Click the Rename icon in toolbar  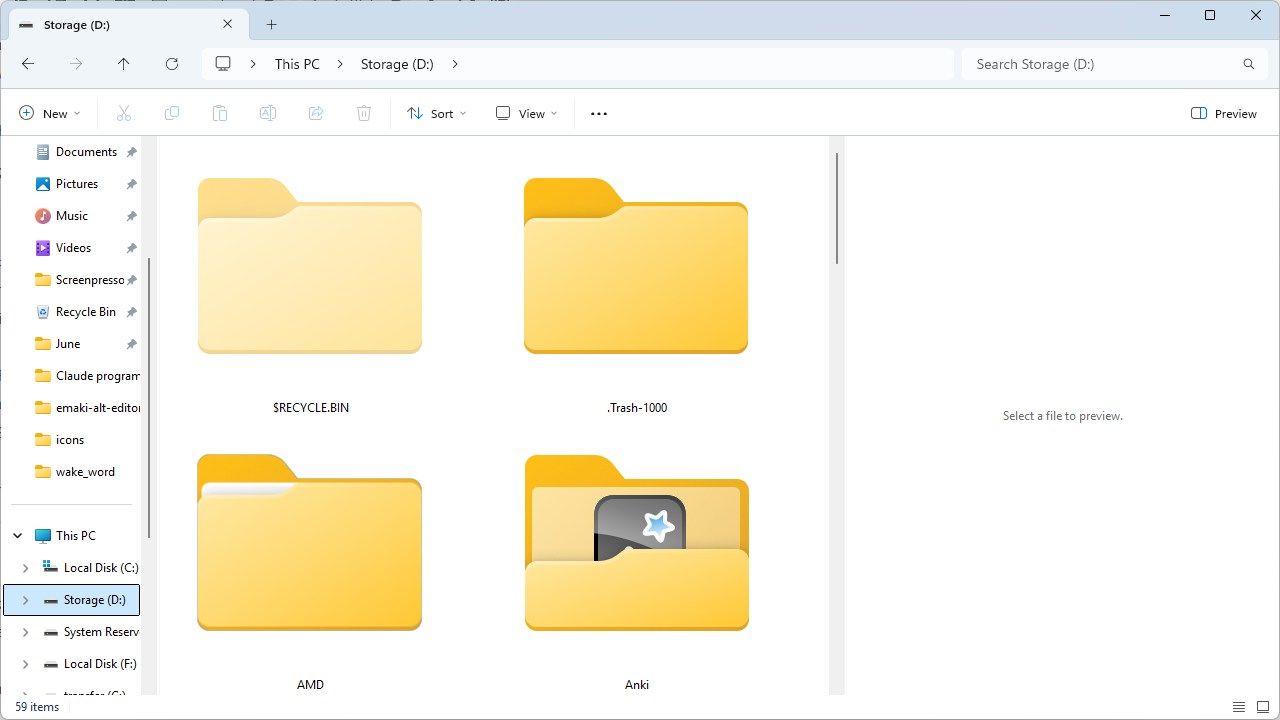[x=268, y=114]
